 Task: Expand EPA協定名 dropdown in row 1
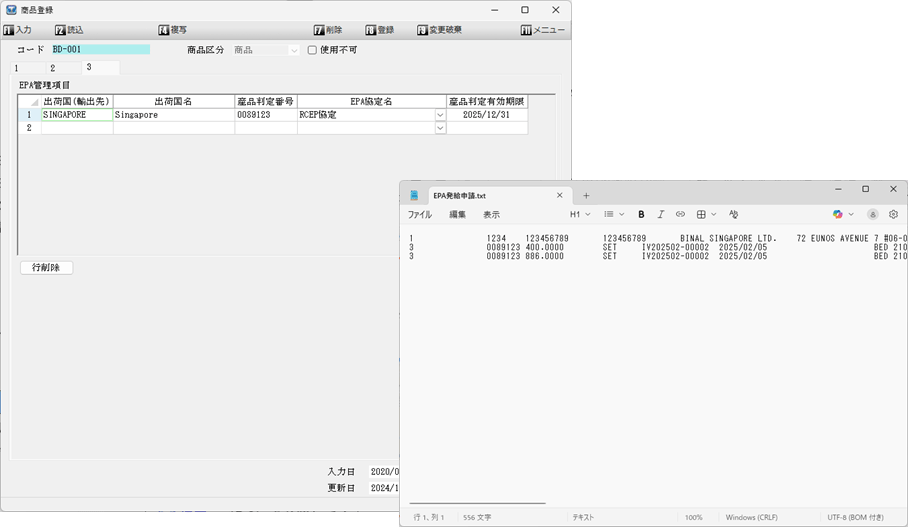pos(440,115)
